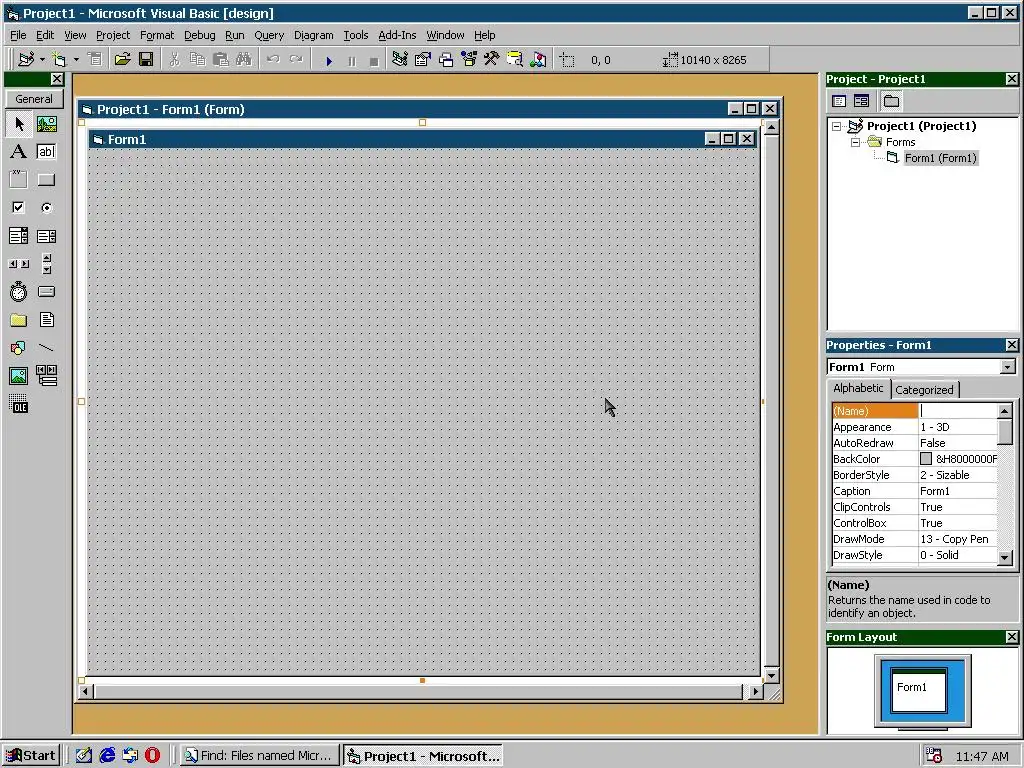Select the FileListBox control tool
1024x768 pixels.
click(46, 320)
